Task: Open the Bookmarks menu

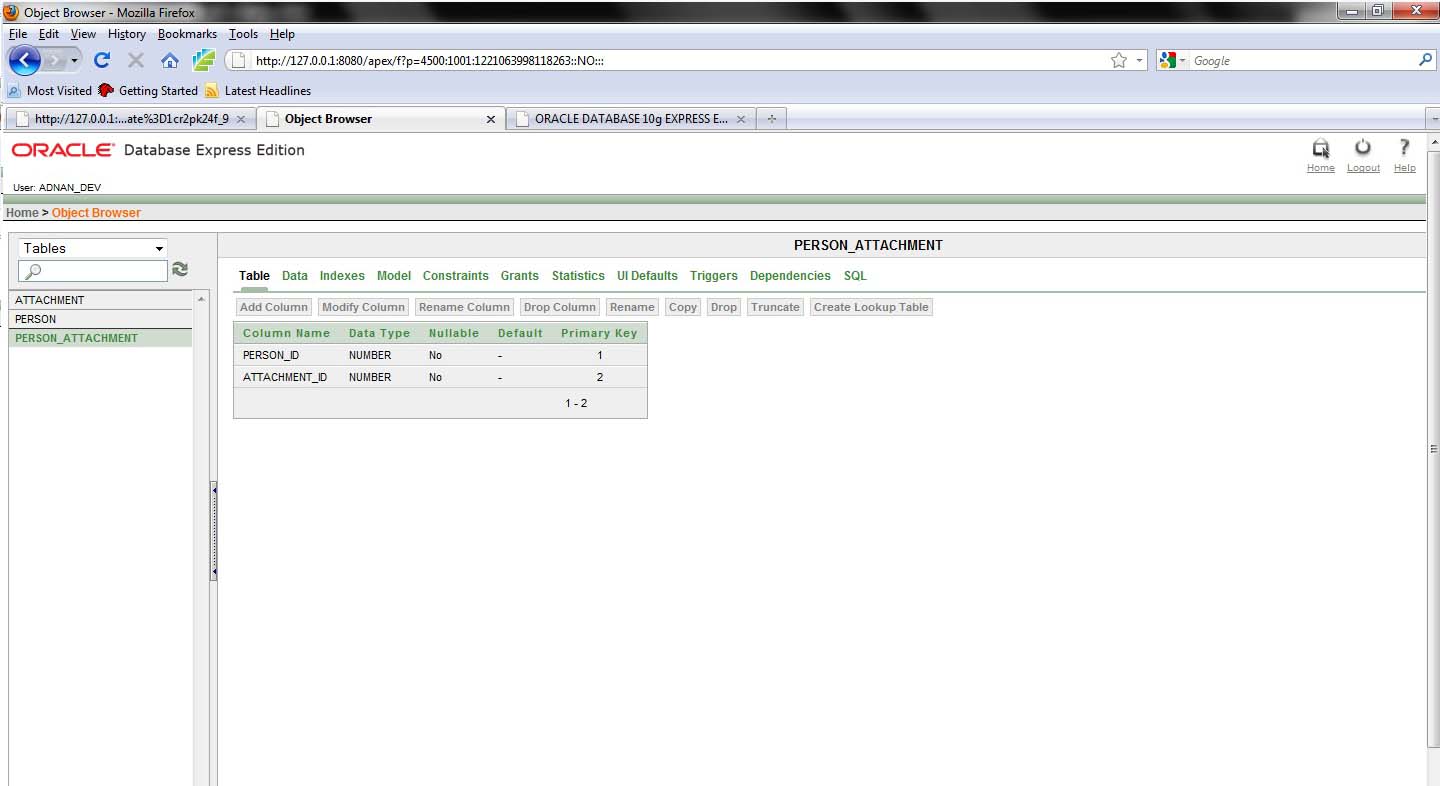Action: pyautogui.click(x=187, y=33)
